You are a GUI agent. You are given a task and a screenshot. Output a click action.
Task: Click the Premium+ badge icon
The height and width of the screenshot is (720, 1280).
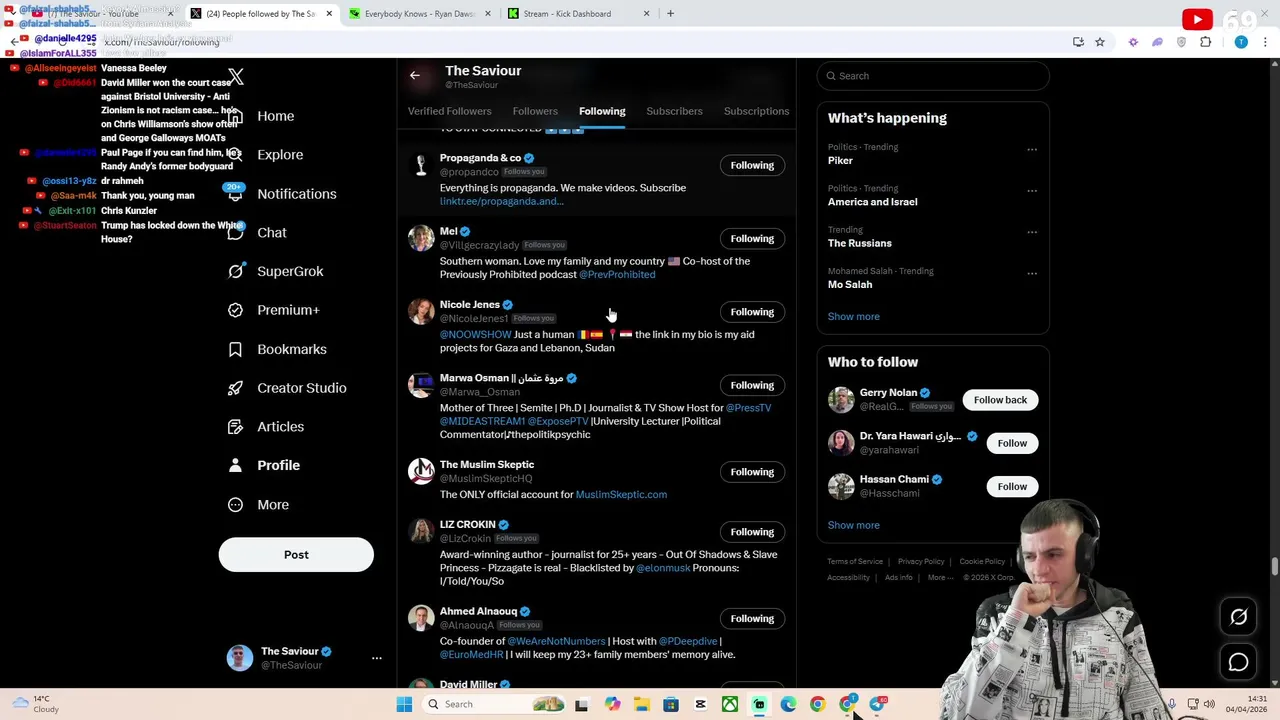click(x=235, y=310)
